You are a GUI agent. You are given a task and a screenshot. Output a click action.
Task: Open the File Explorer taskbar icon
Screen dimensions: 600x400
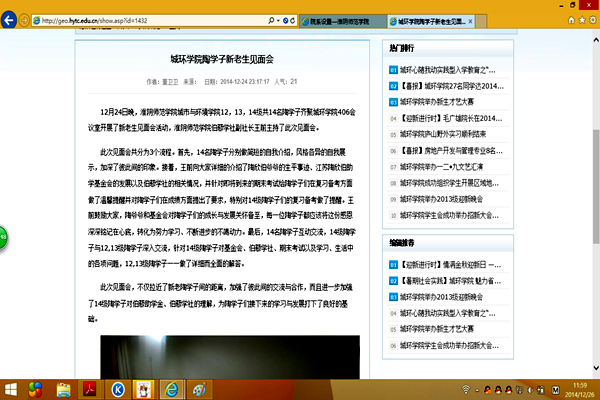coord(62,389)
